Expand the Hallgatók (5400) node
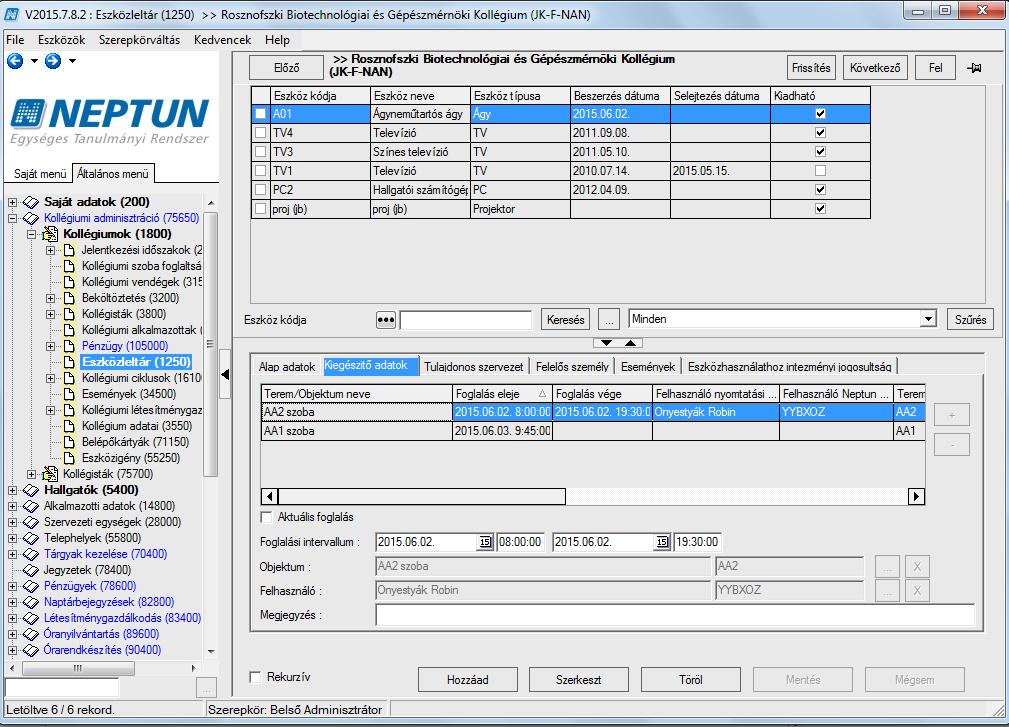Screen dimensions: 1009x727 coord(12,490)
